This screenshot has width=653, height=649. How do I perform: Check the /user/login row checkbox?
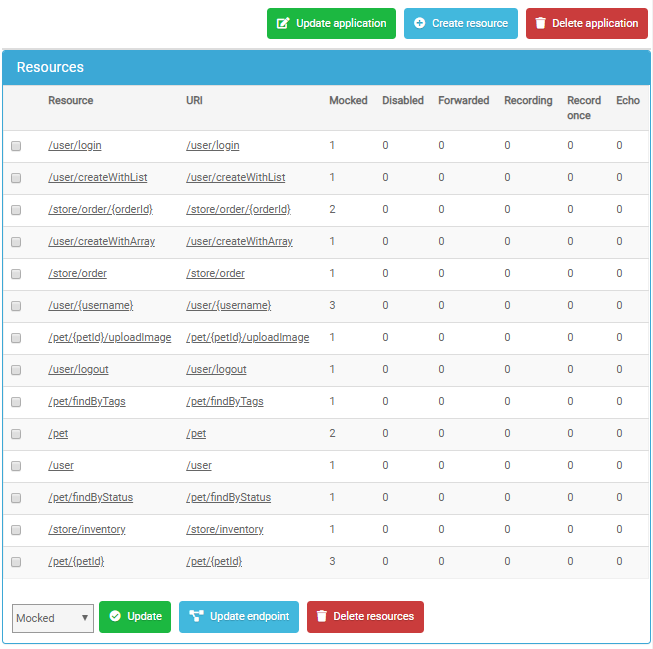(x=16, y=146)
